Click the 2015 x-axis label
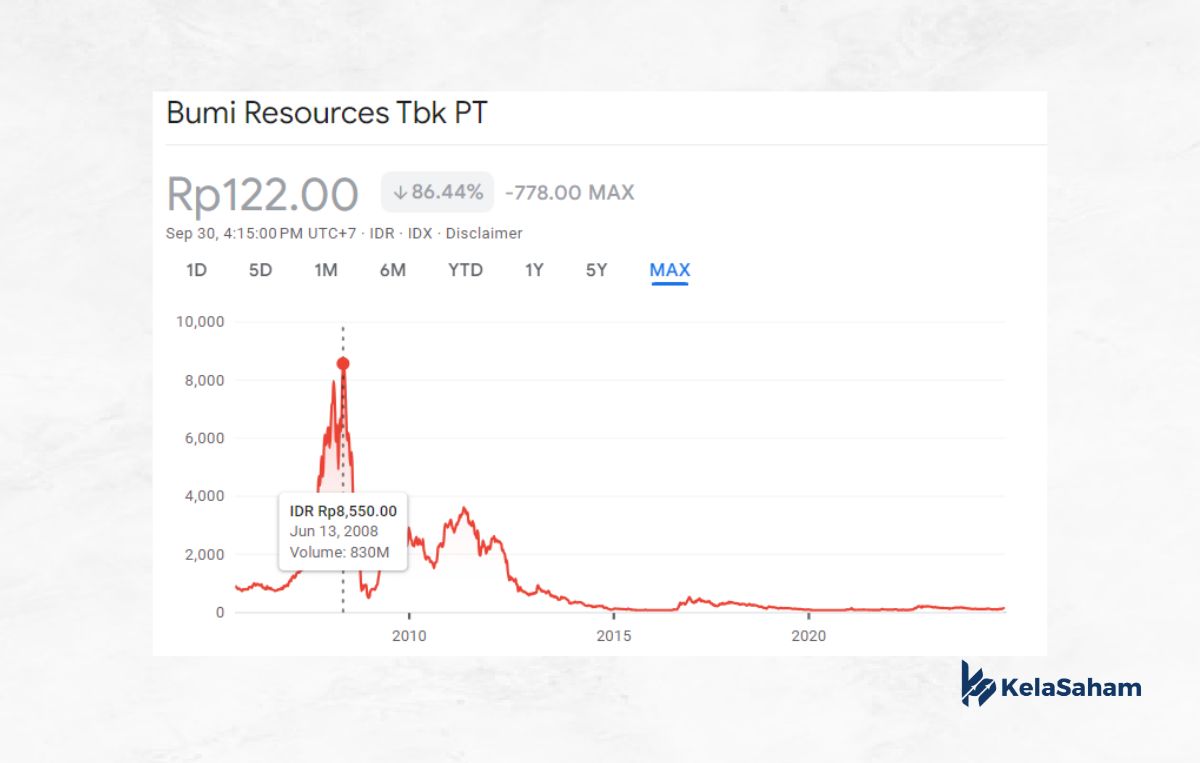The width and height of the screenshot is (1200, 763). 615,636
